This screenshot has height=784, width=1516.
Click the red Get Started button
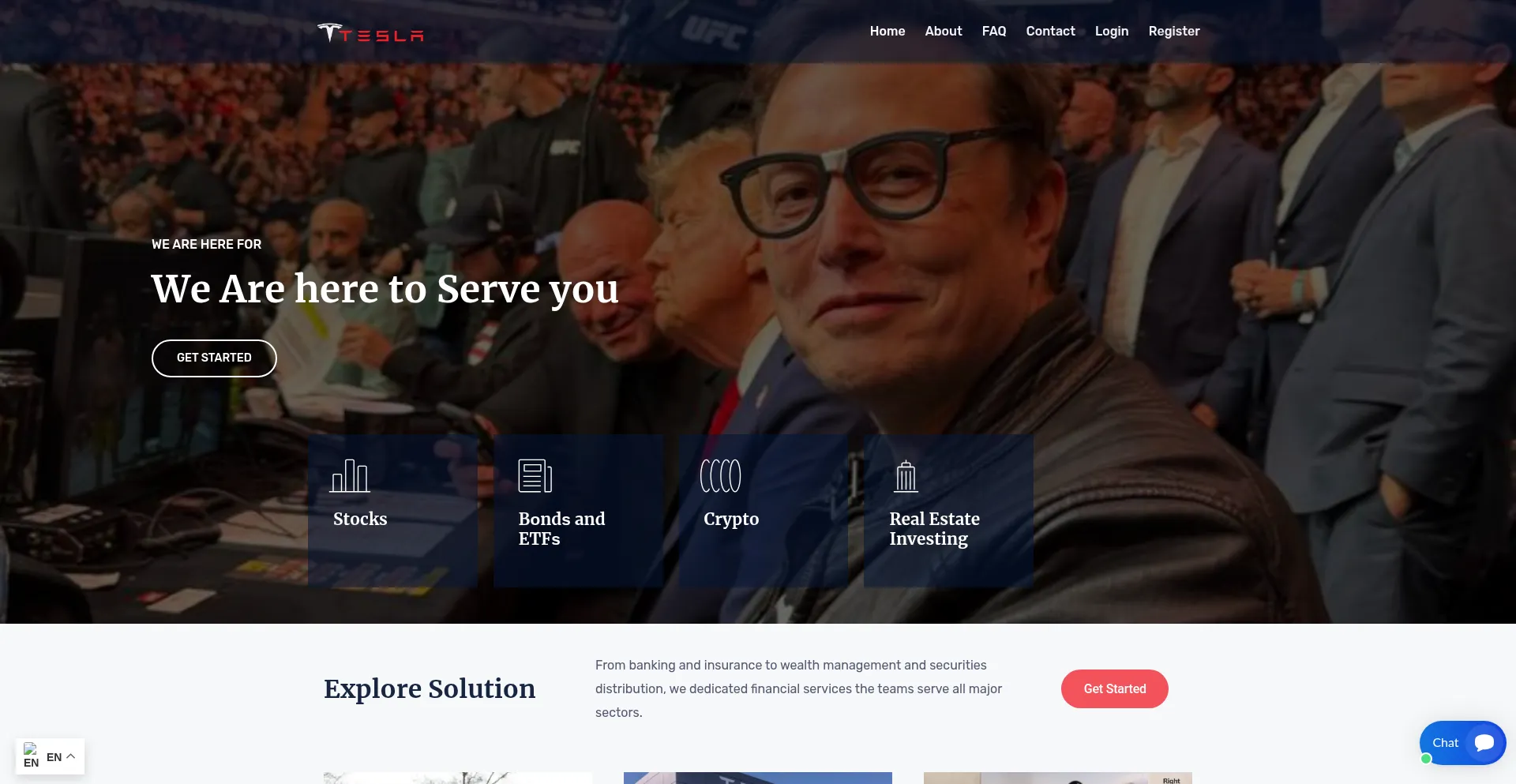(x=1114, y=688)
